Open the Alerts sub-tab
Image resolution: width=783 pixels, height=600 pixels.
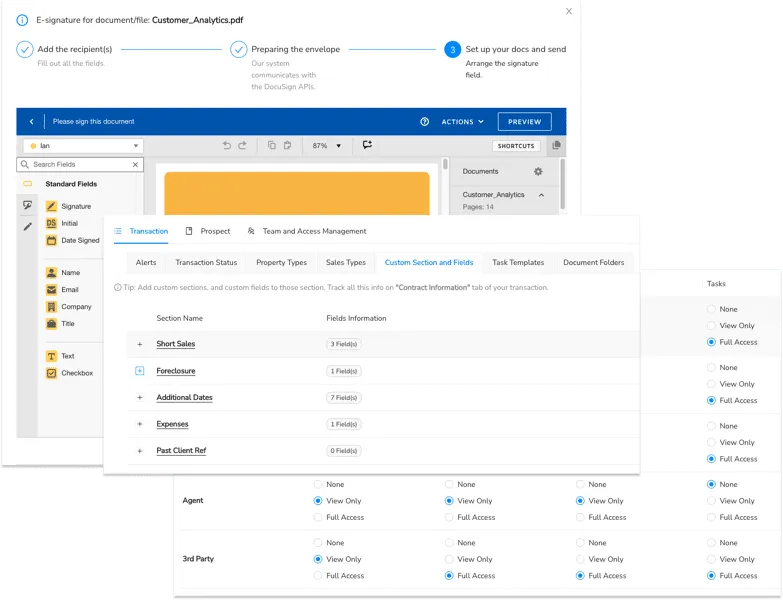(x=146, y=262)
